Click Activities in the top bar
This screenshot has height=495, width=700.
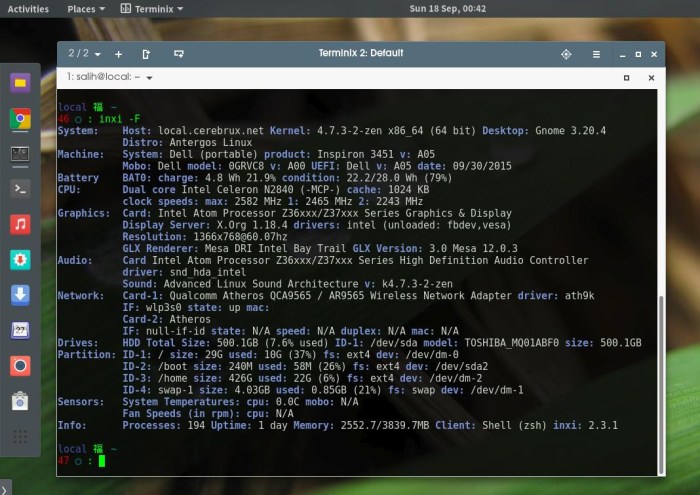pos(28,9)
